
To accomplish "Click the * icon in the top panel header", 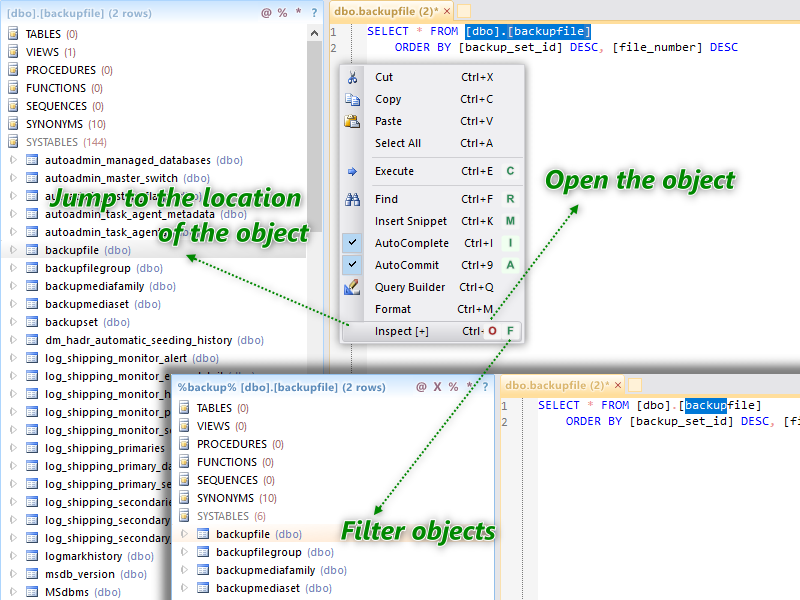I will pyautogui.click(x=298, y=12).
